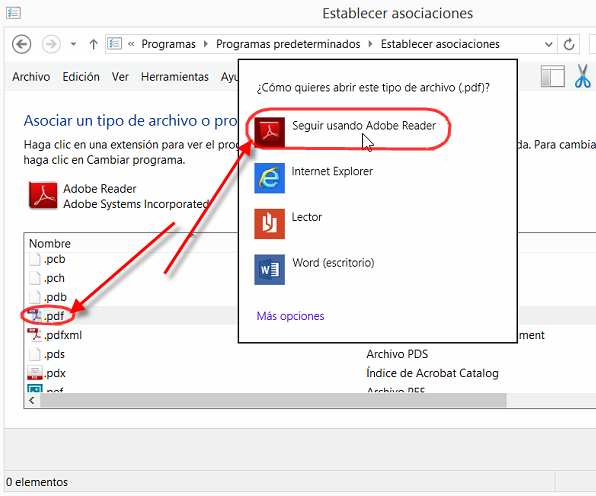The height and width of the screenshot is (496, 596).
Task: Select the .pcb extension row
Action: 131,259
